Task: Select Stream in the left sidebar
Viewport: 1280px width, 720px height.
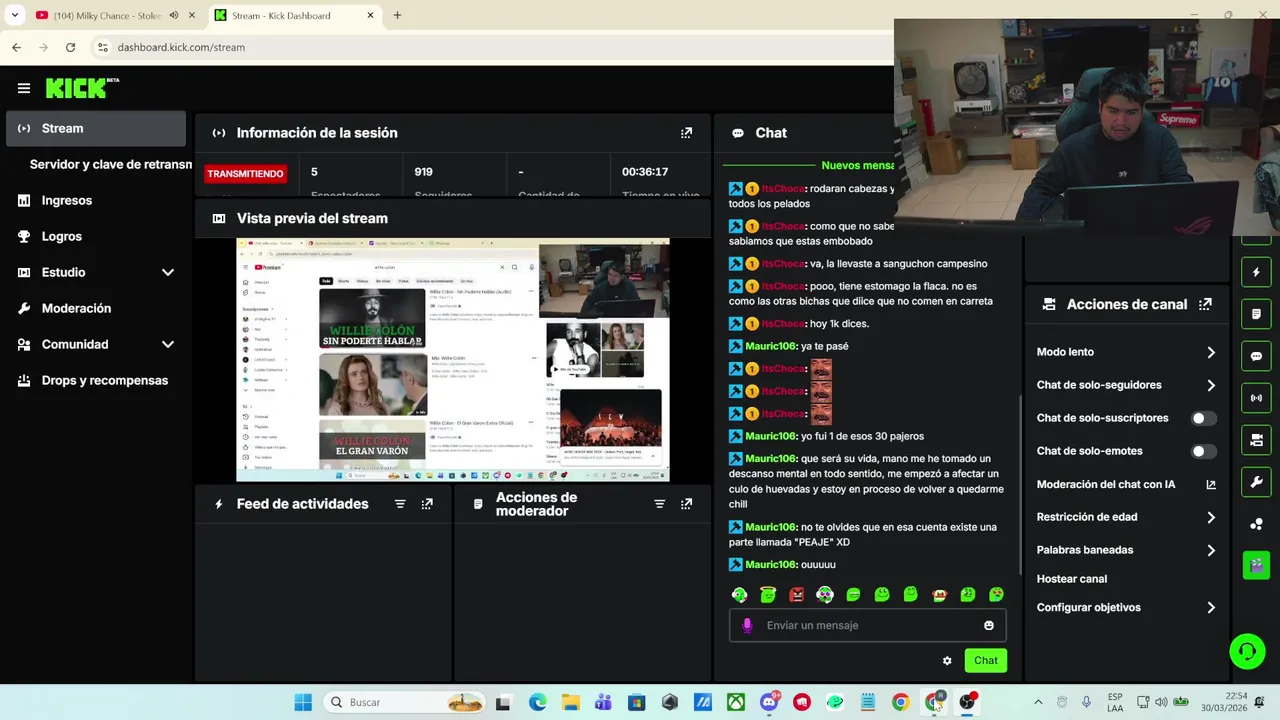Action: pos(96,128)
